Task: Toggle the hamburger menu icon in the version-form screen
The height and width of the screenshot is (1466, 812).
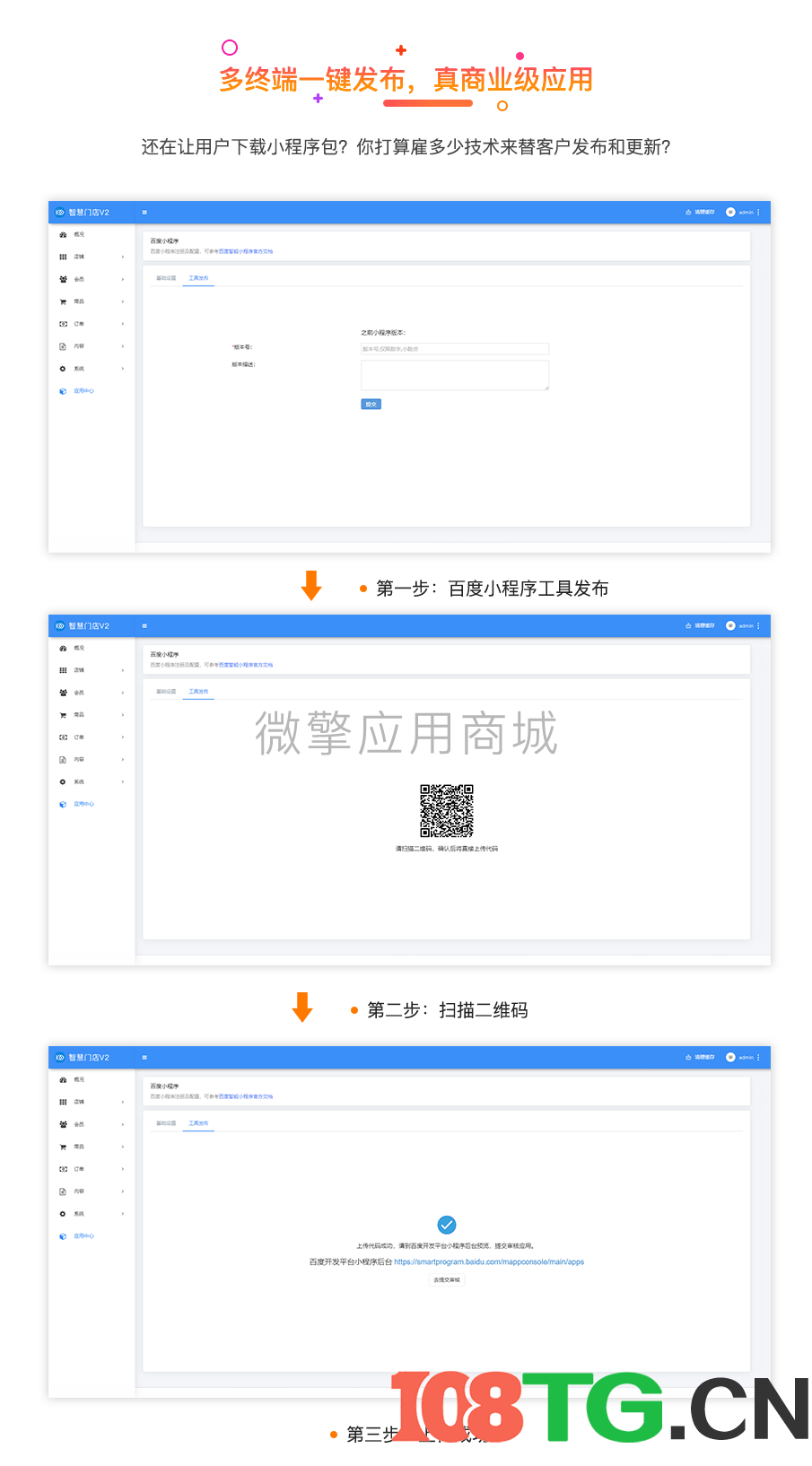Action: 144,213
